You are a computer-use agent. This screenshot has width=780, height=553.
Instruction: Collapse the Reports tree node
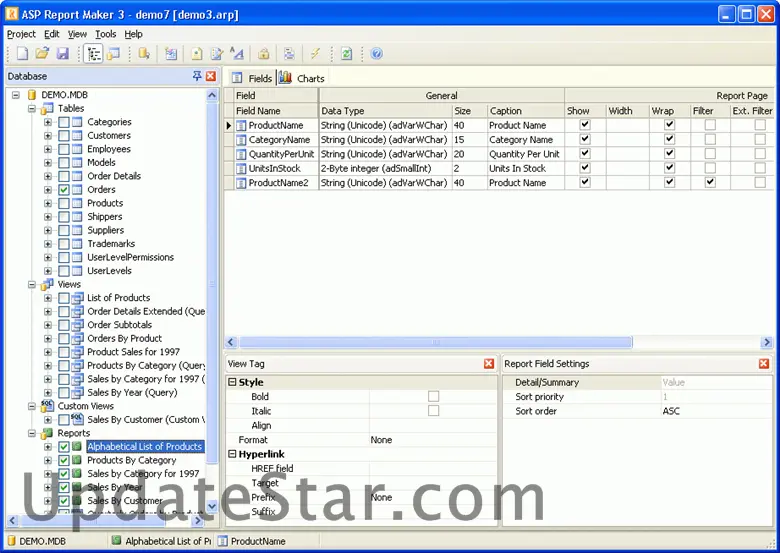(x=32, y=433)
